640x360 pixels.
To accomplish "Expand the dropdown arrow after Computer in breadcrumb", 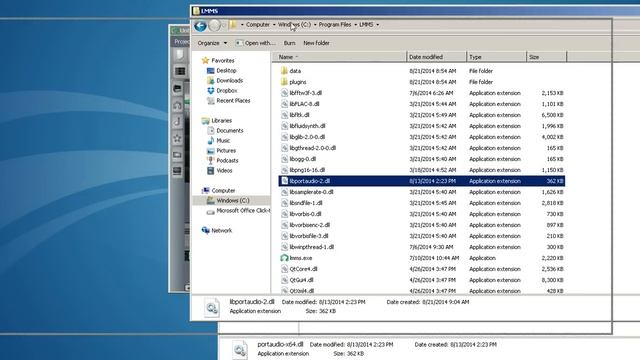I will pyautogui.click(x=274, y=25).
